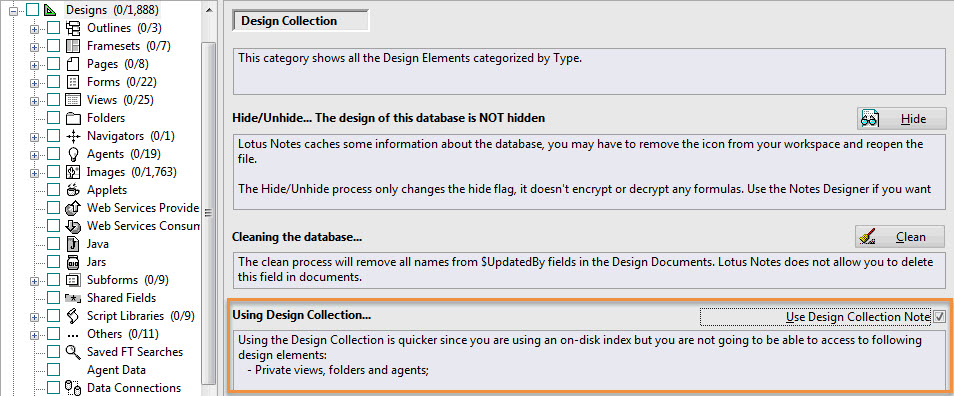This screenshot has width=954, height=396.
Task: Select the Applets coffee cup icon
Action: pyautogui.click(x=73, y=190)
